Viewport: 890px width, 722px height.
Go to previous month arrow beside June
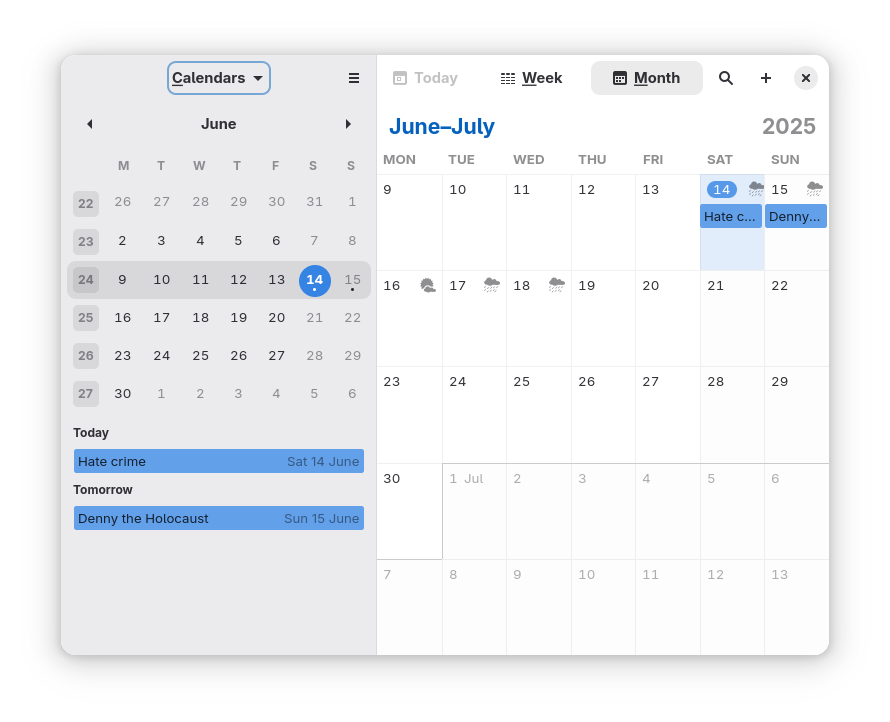(90, 124)
